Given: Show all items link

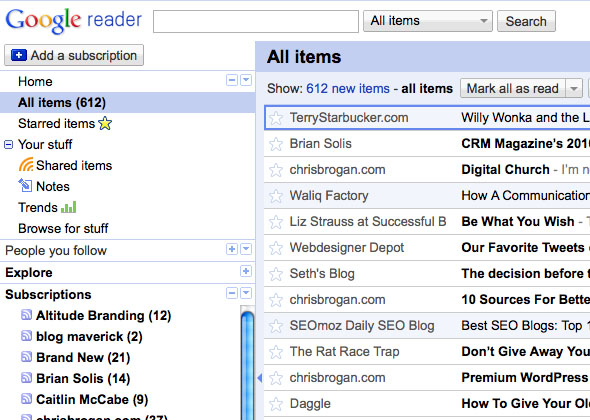Looking at the screenshot, I should (427, 88).
